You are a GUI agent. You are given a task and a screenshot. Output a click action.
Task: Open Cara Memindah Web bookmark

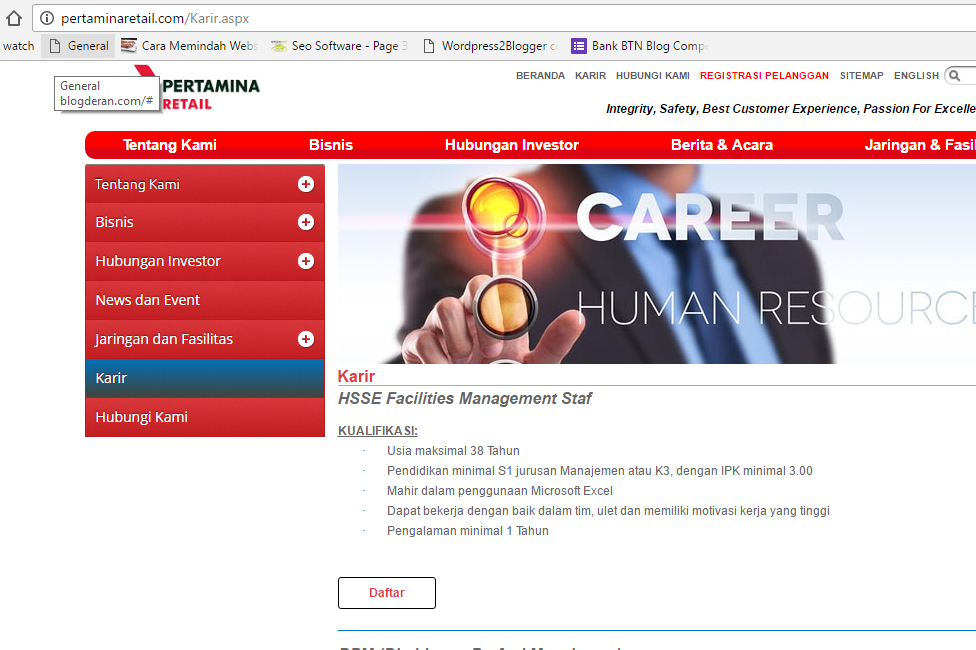coord(189,46)
